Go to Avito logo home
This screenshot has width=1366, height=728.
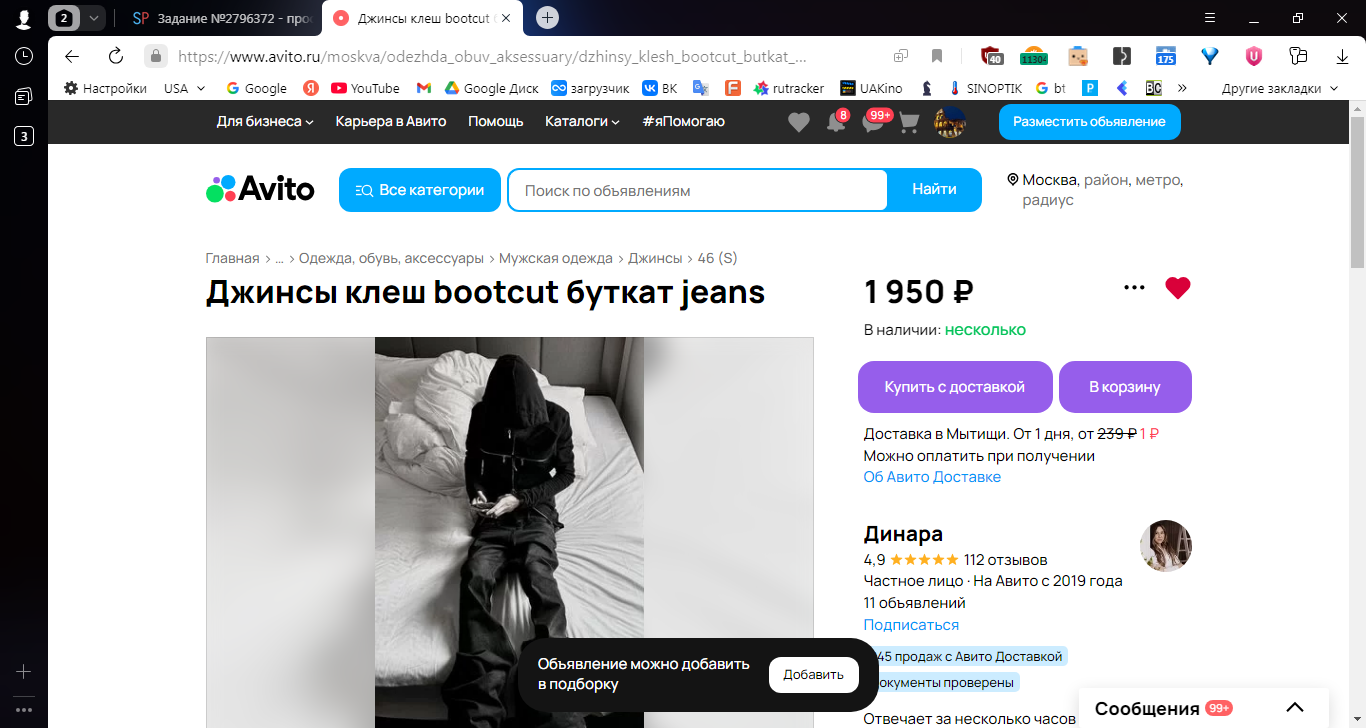point(260,189)
